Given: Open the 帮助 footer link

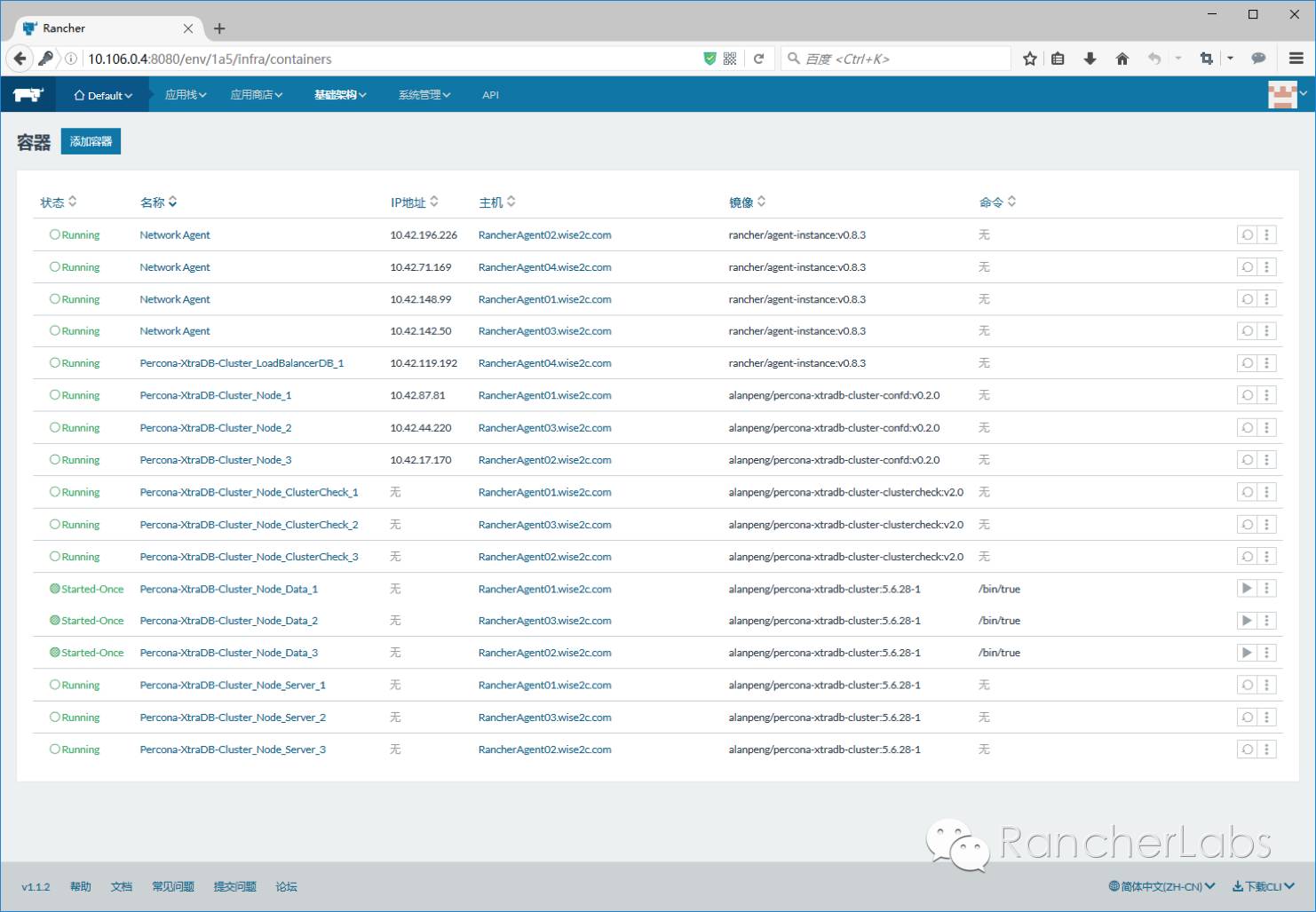Looking at the screenshot, I should pos(81,886).
